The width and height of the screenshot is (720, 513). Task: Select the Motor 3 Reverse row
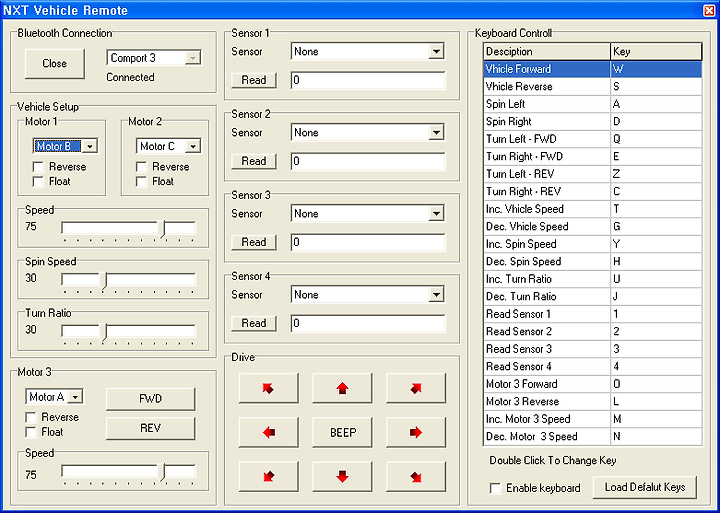593,401
